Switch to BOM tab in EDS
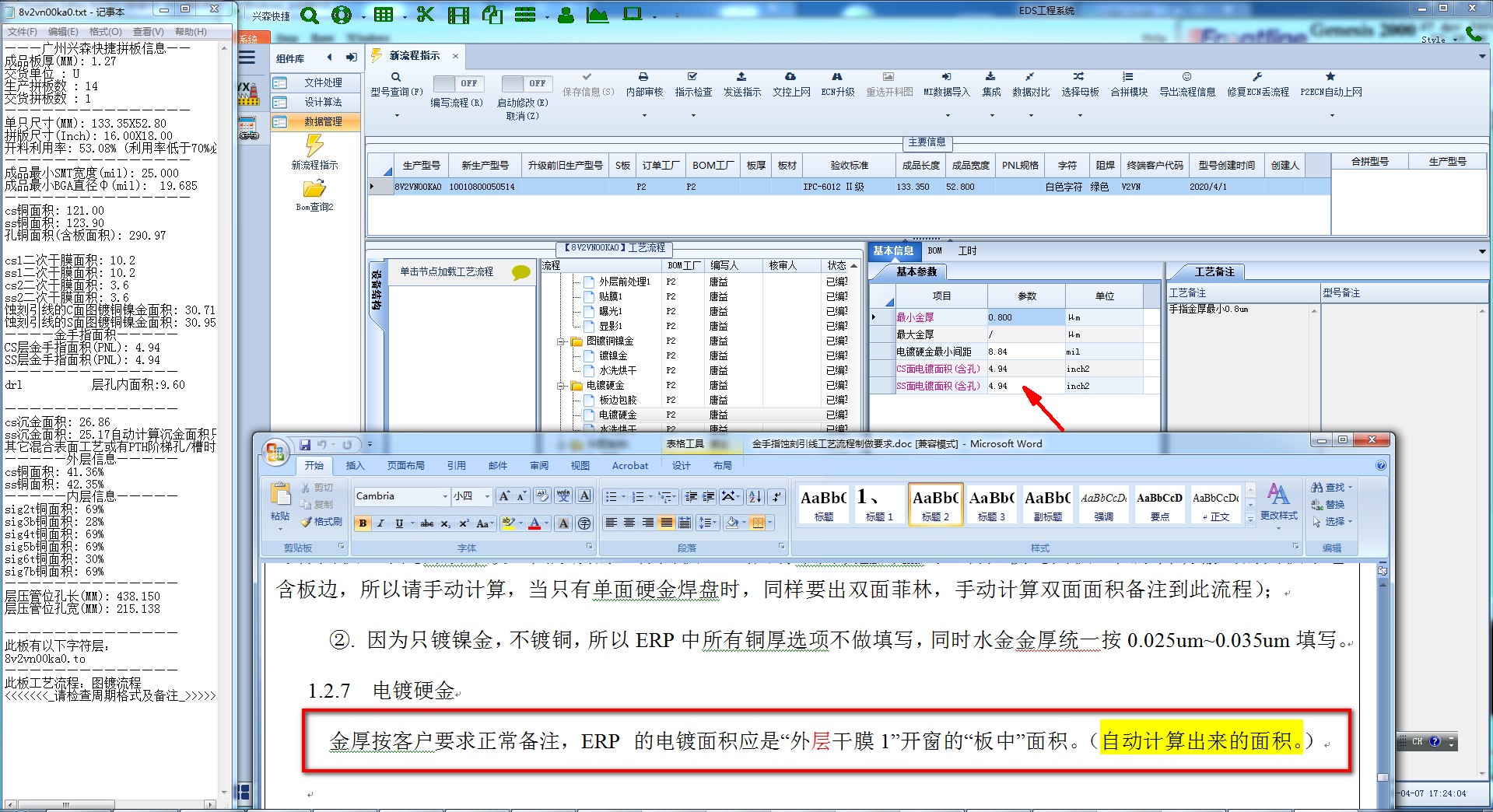The image size is (1493, 812). coord(934,250)
